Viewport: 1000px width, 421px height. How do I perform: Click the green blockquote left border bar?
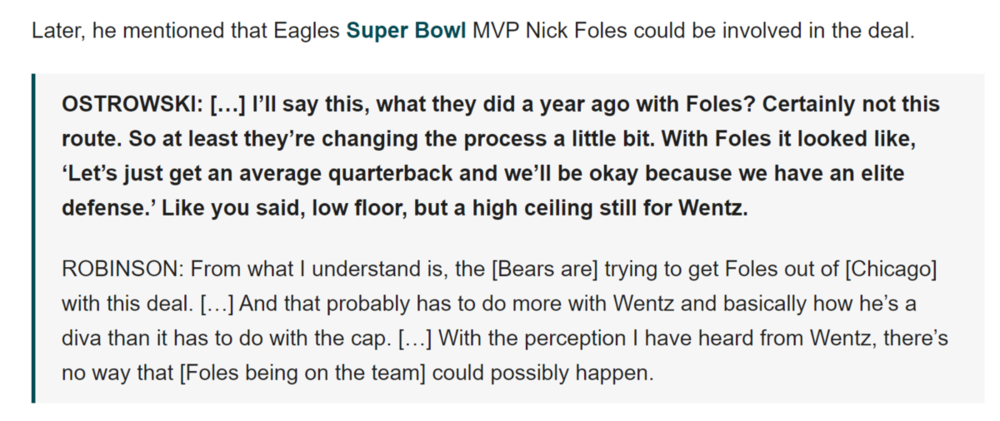coord(34,238)
